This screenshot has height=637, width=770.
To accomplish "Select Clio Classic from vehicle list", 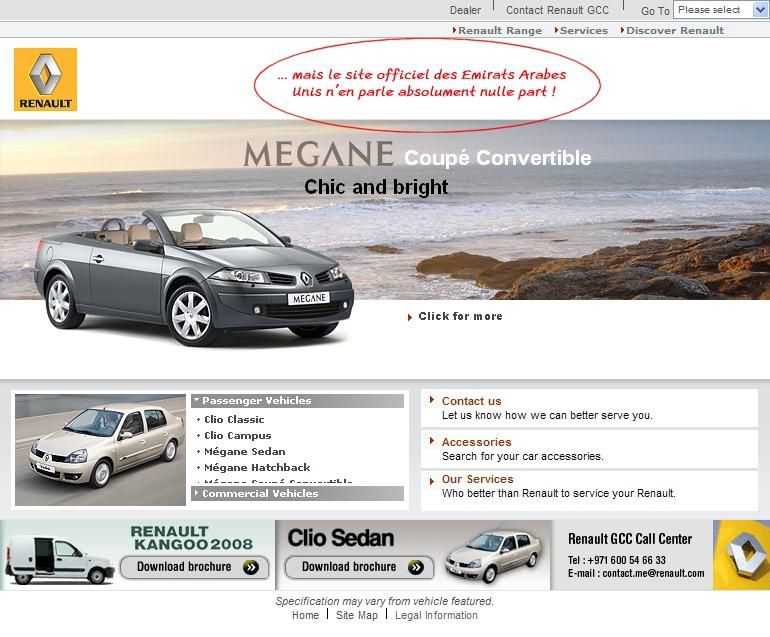I will coord(234,419).
